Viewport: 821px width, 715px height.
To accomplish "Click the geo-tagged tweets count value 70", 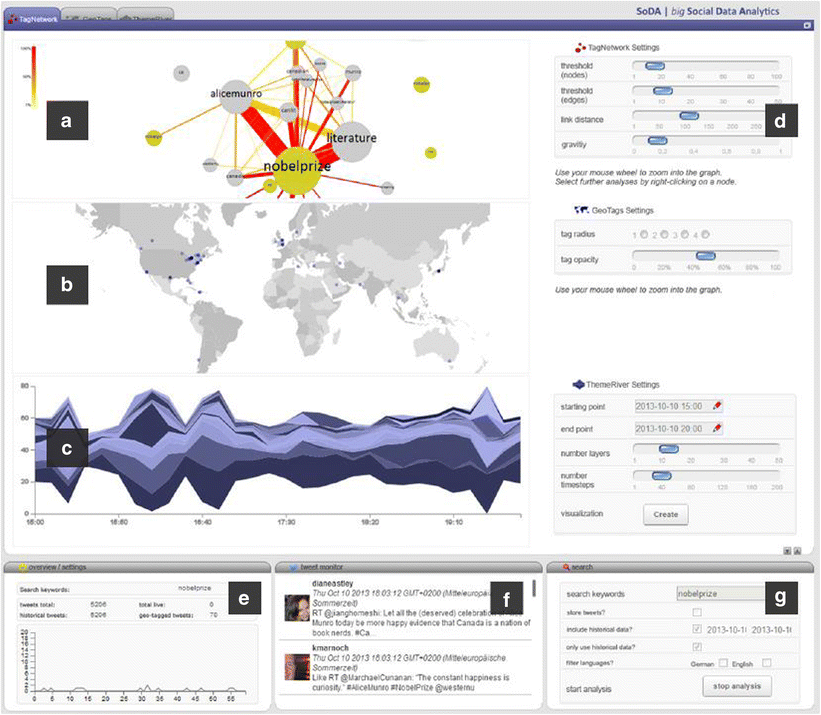I will [x=213, y=615].
